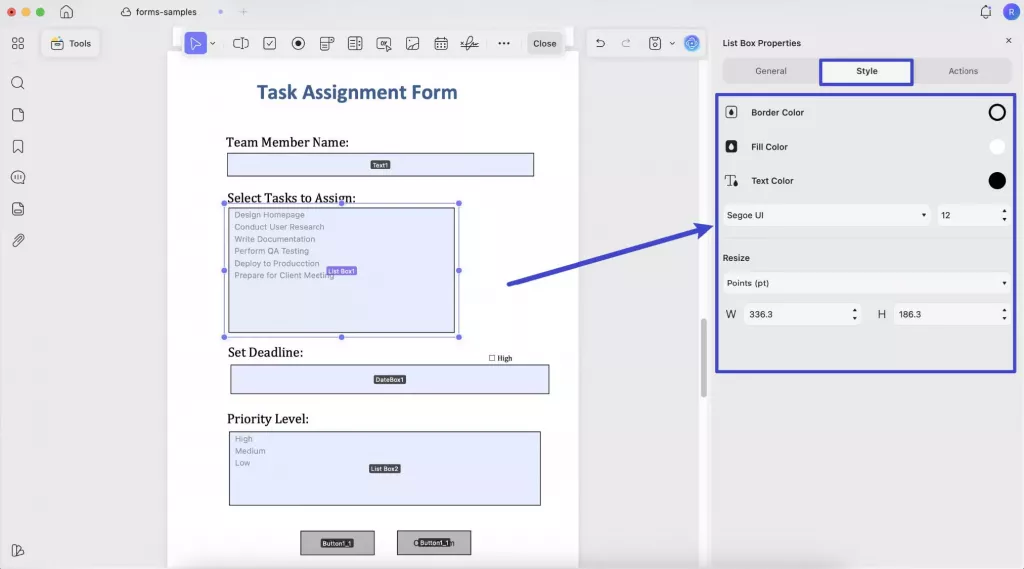Click the save icon

654,43
